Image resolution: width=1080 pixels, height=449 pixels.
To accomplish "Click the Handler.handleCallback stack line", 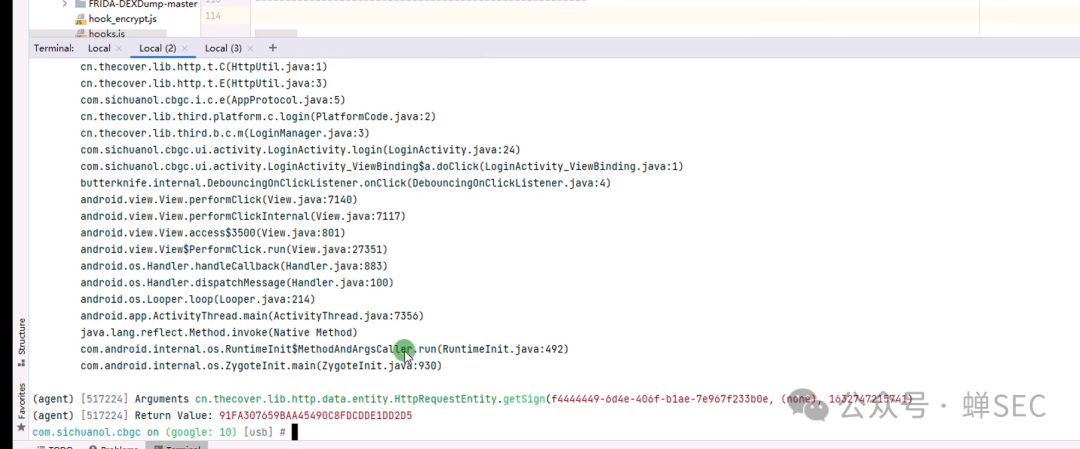I will [234, 266].
